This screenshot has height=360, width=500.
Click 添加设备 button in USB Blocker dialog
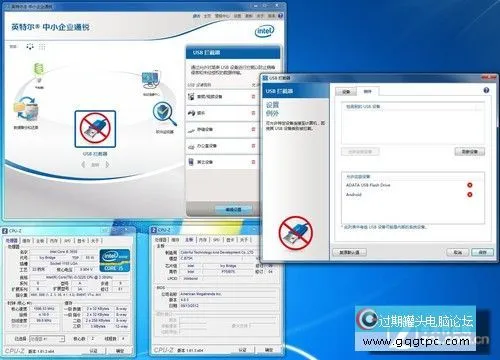point(470,152)
